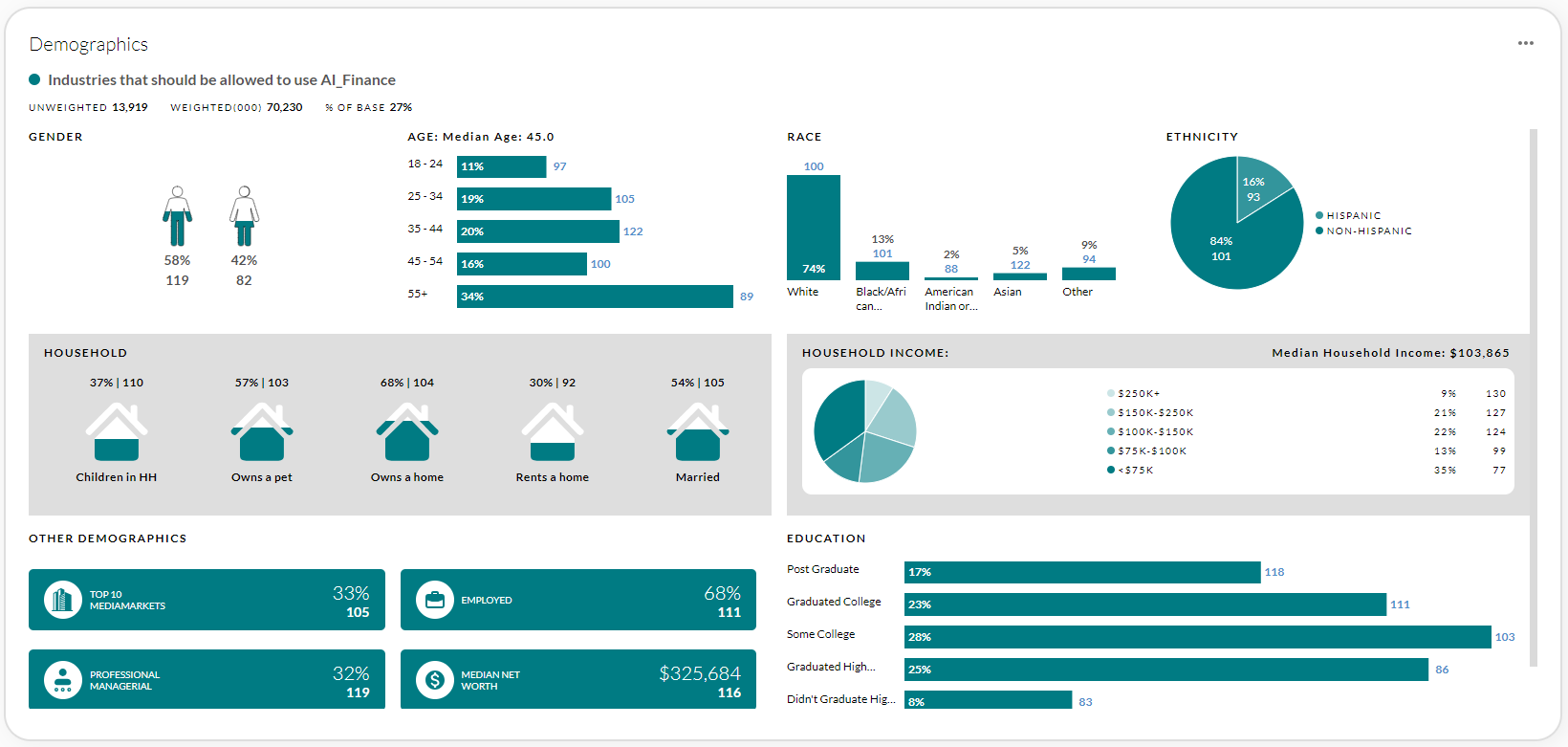Screen dimensions: 1568x747
Task: Click the male gender figure icon
Action: coord(177,216)
